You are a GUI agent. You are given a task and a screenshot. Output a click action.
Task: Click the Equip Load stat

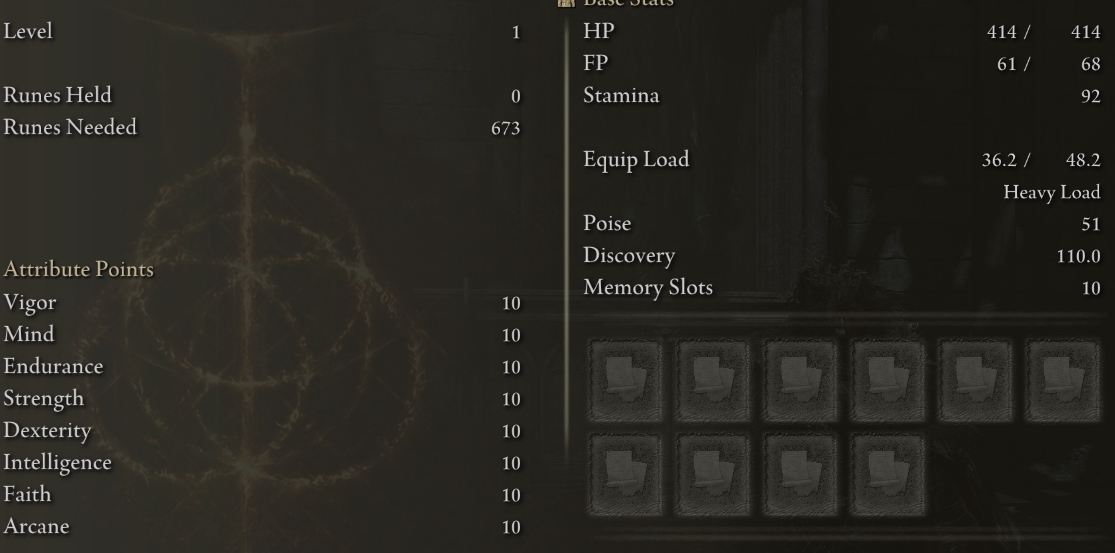(x=842, y=159)
